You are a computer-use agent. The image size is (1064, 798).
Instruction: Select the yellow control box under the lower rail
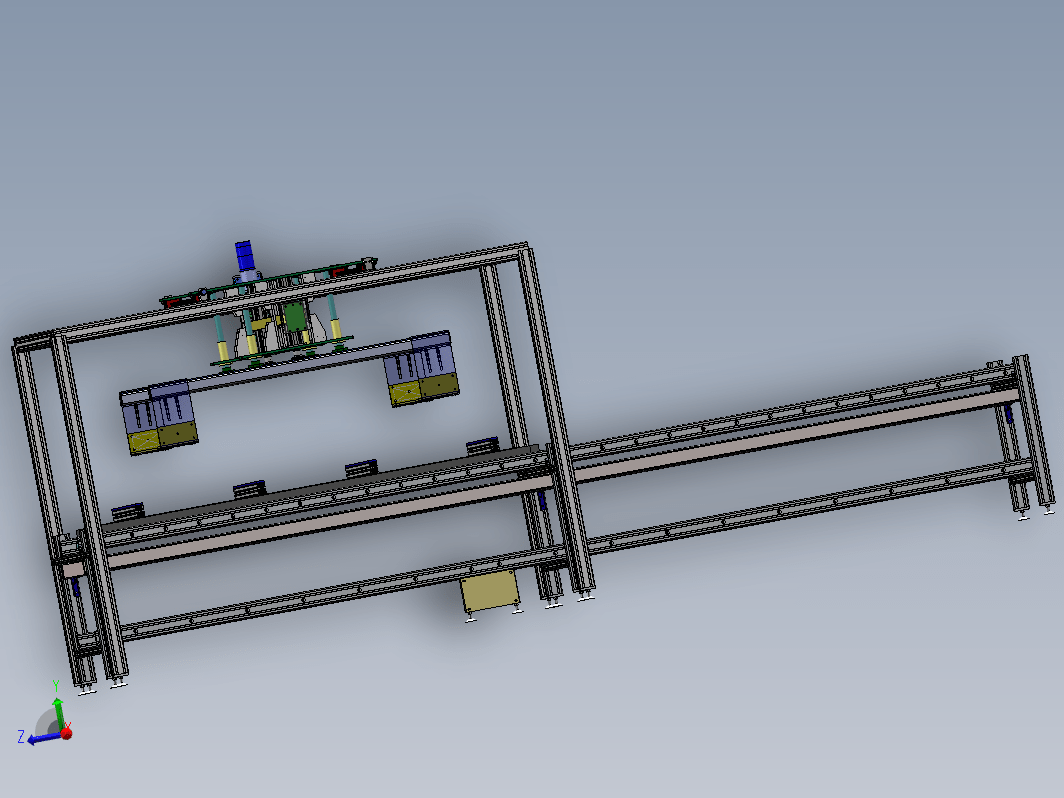point(490,590)
